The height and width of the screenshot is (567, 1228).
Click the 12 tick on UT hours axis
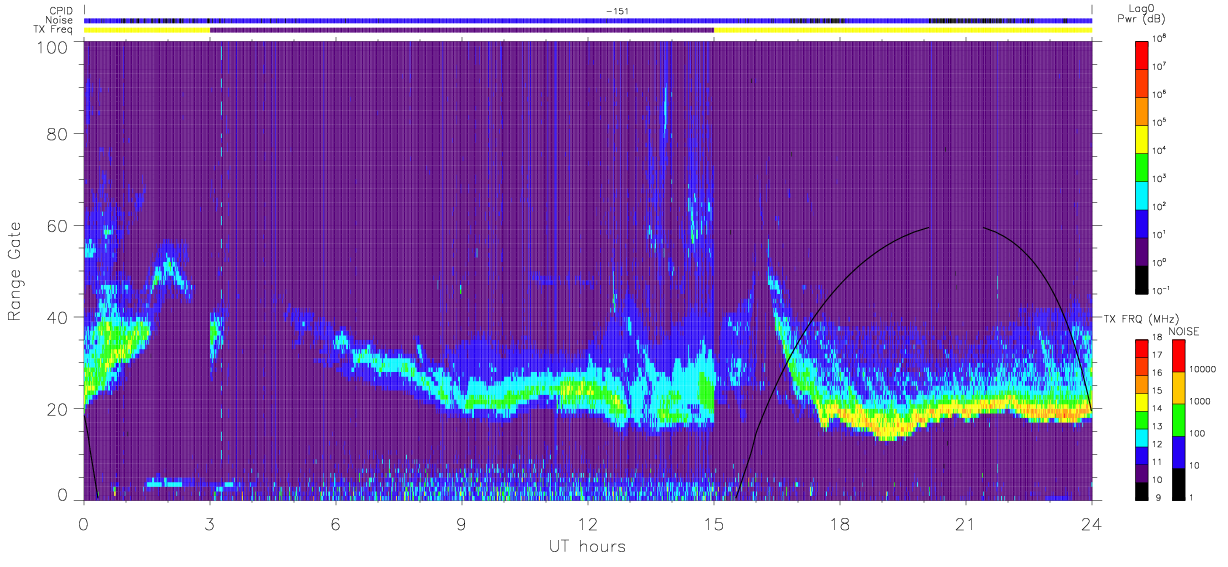tap(588, 523)
